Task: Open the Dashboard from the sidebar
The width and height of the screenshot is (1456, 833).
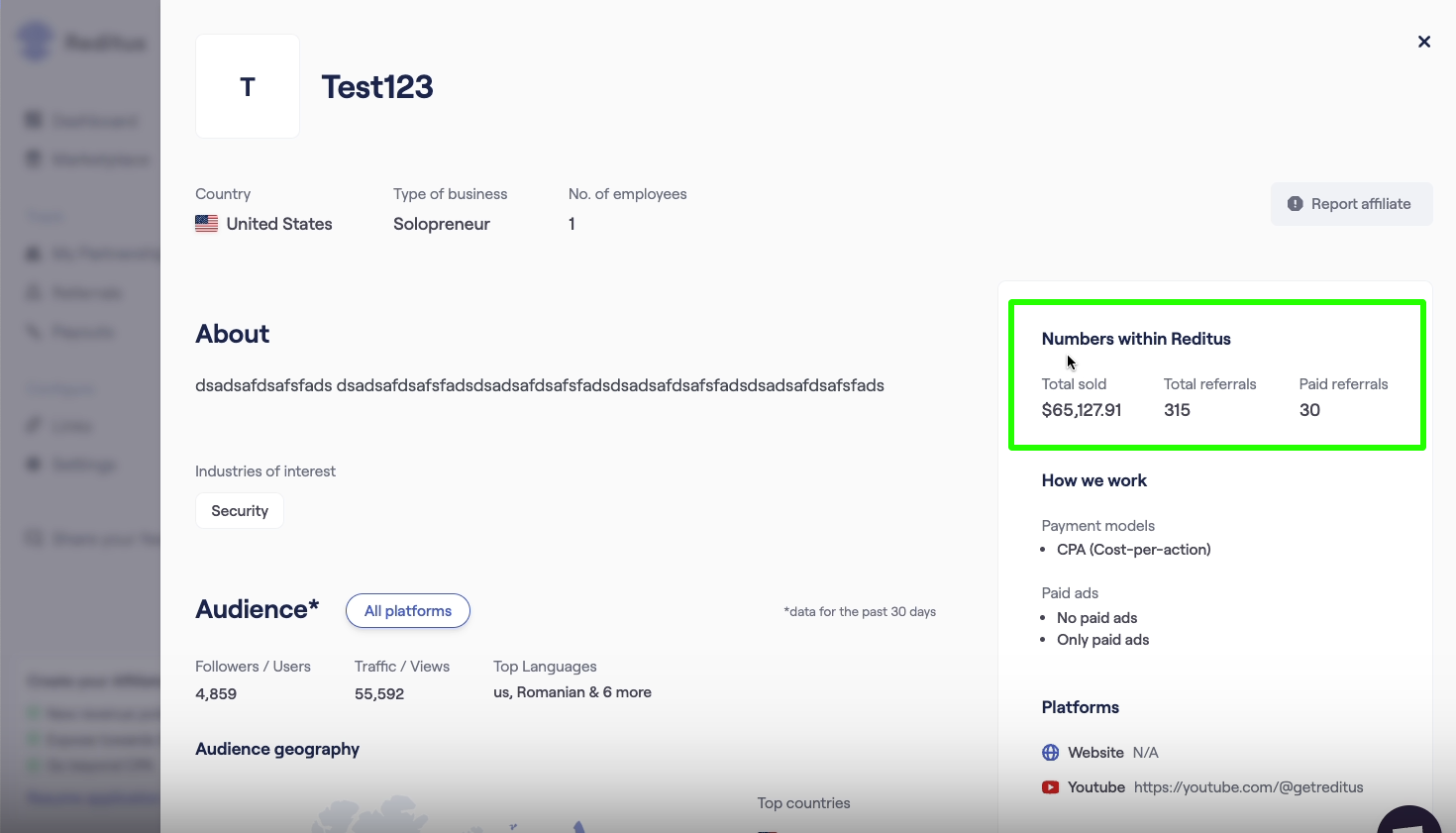Action: pyautogui.click(x=33, y=119)
